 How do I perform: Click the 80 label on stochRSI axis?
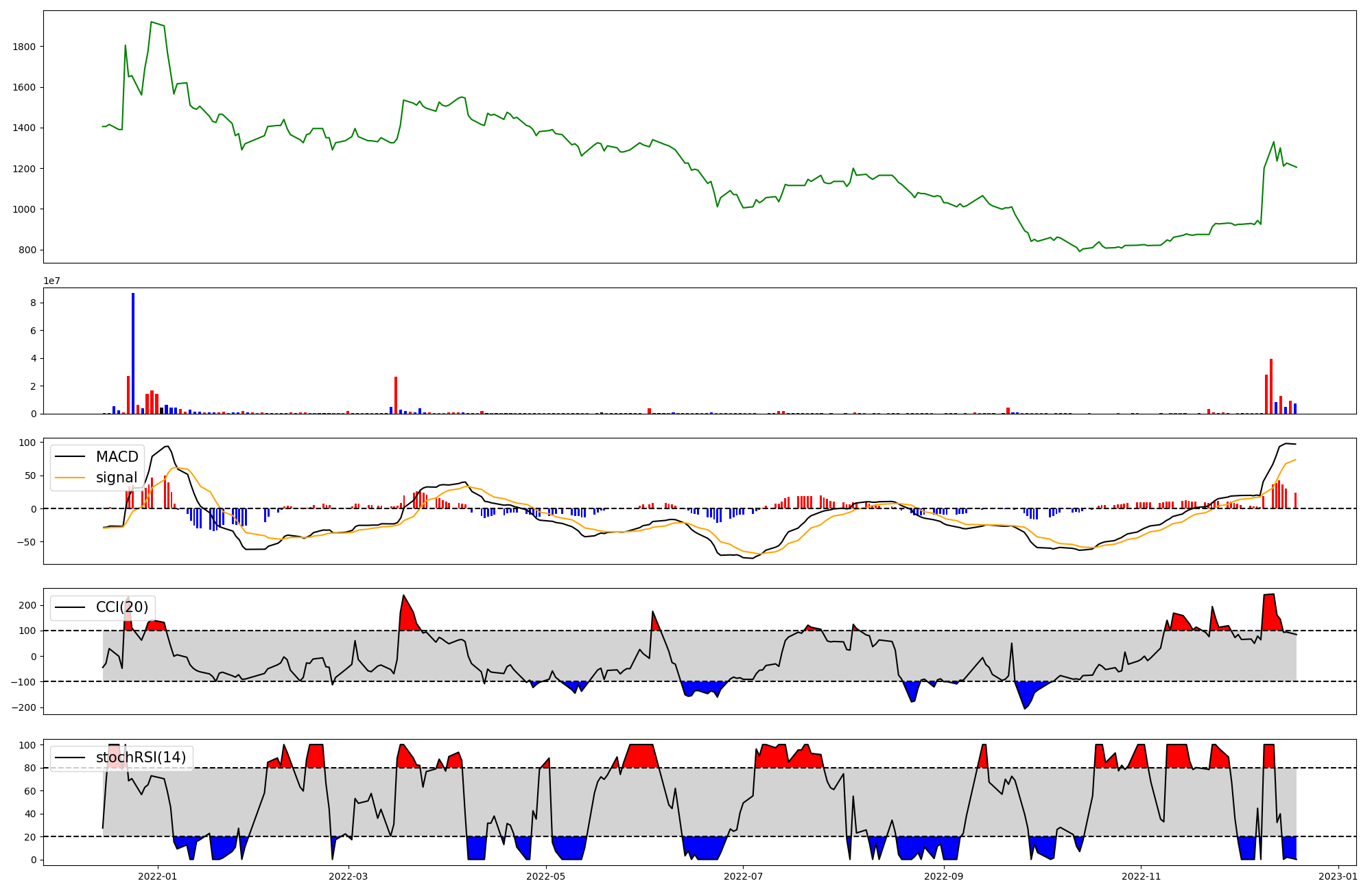[x=30, y=768]
